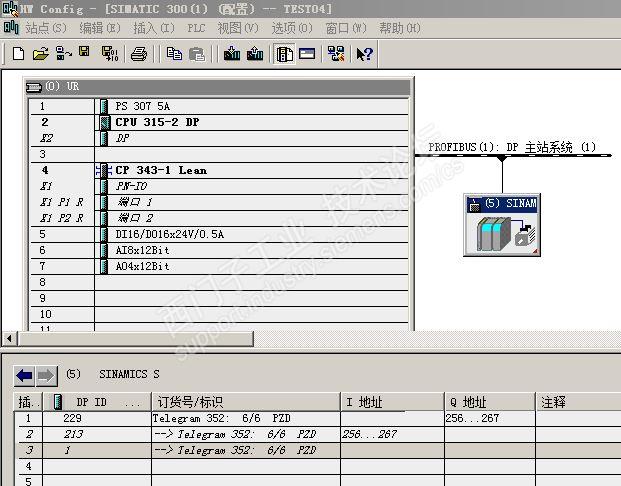This screenshot has height=486, width=621.
Task: Select the CPU 315-2 DP row
Action: [219, 122]
